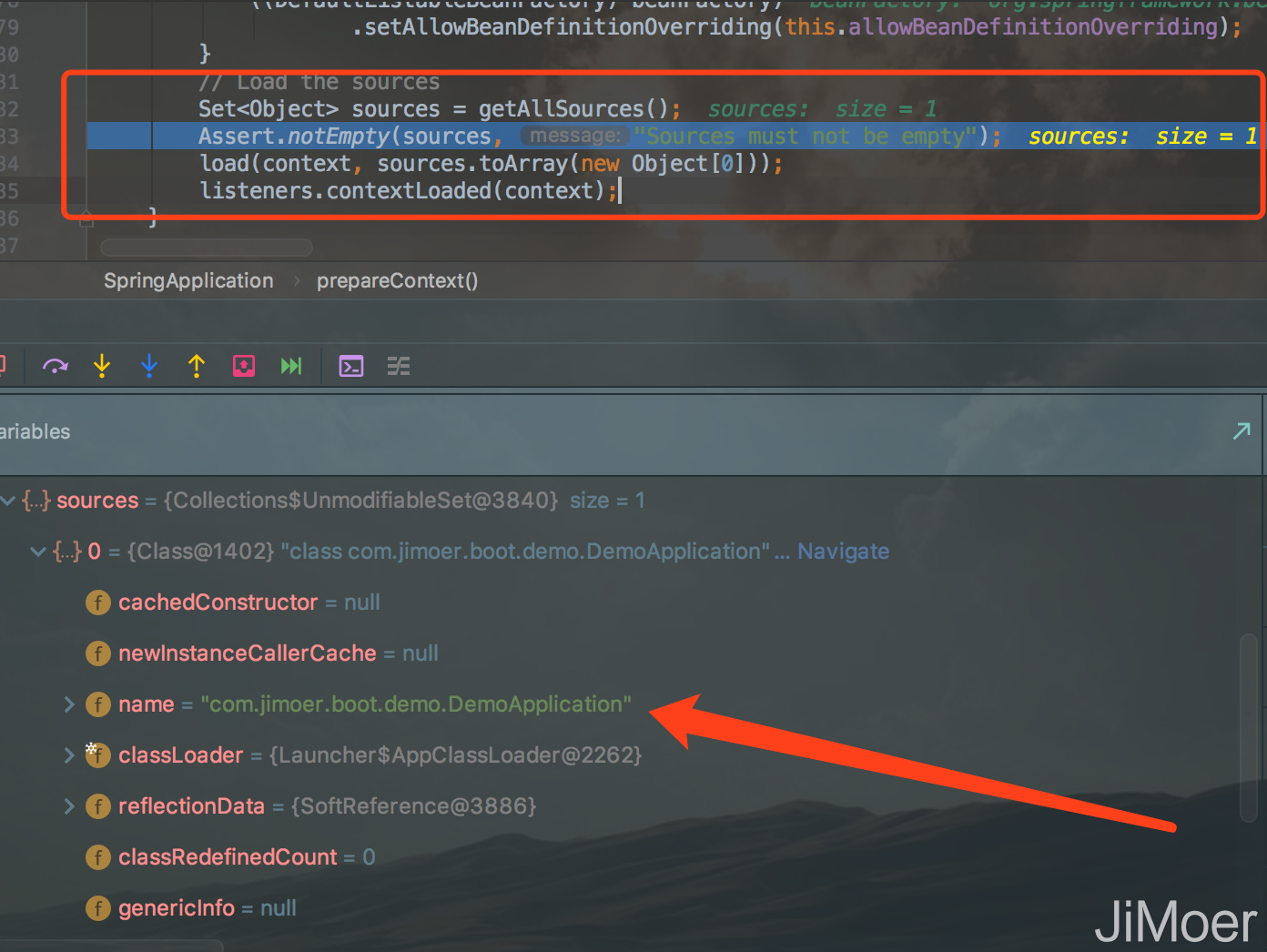Click the Navigate link for DemoApplication class

[844, 552]
